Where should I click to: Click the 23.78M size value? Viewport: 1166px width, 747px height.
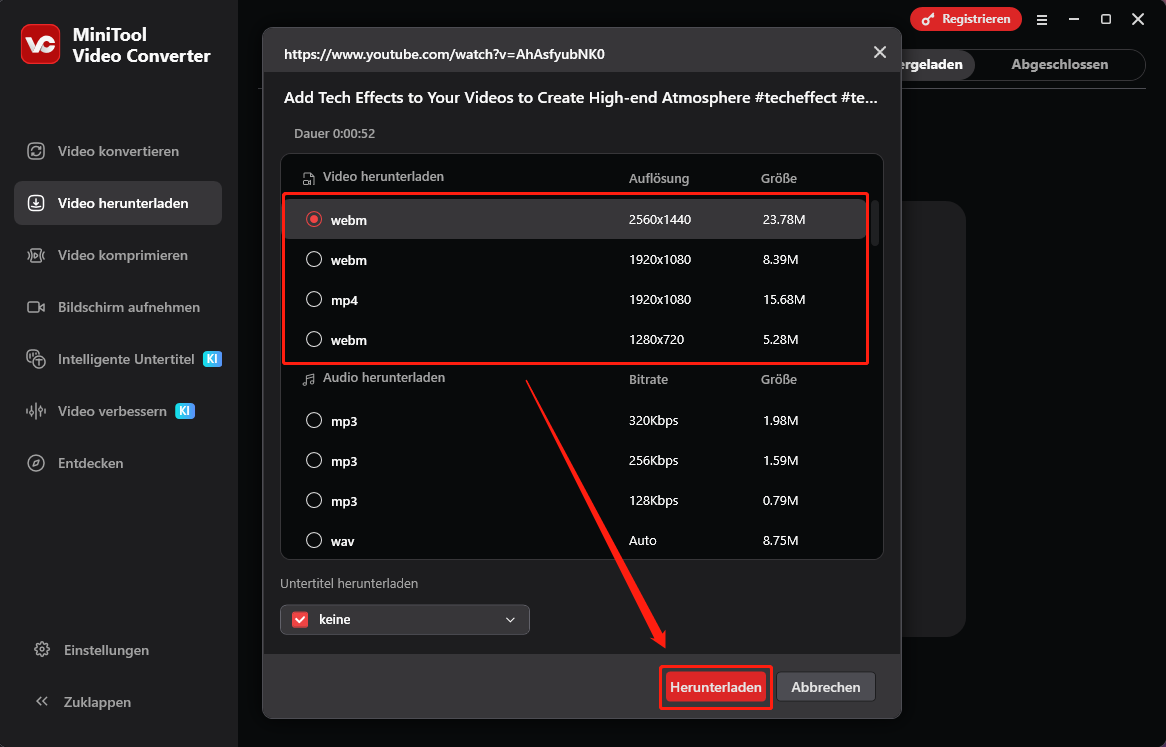(x=784, y=219)
